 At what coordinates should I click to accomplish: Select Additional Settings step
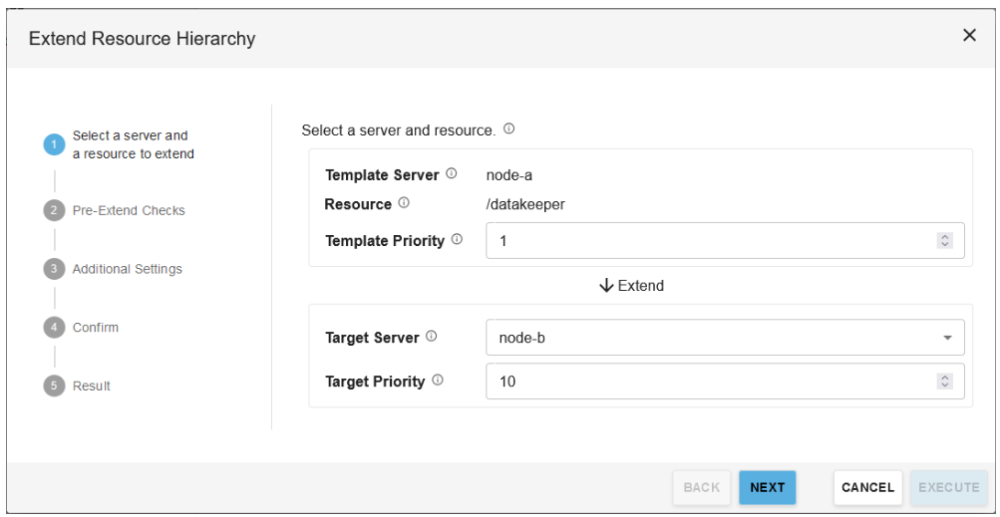point(127,269)
